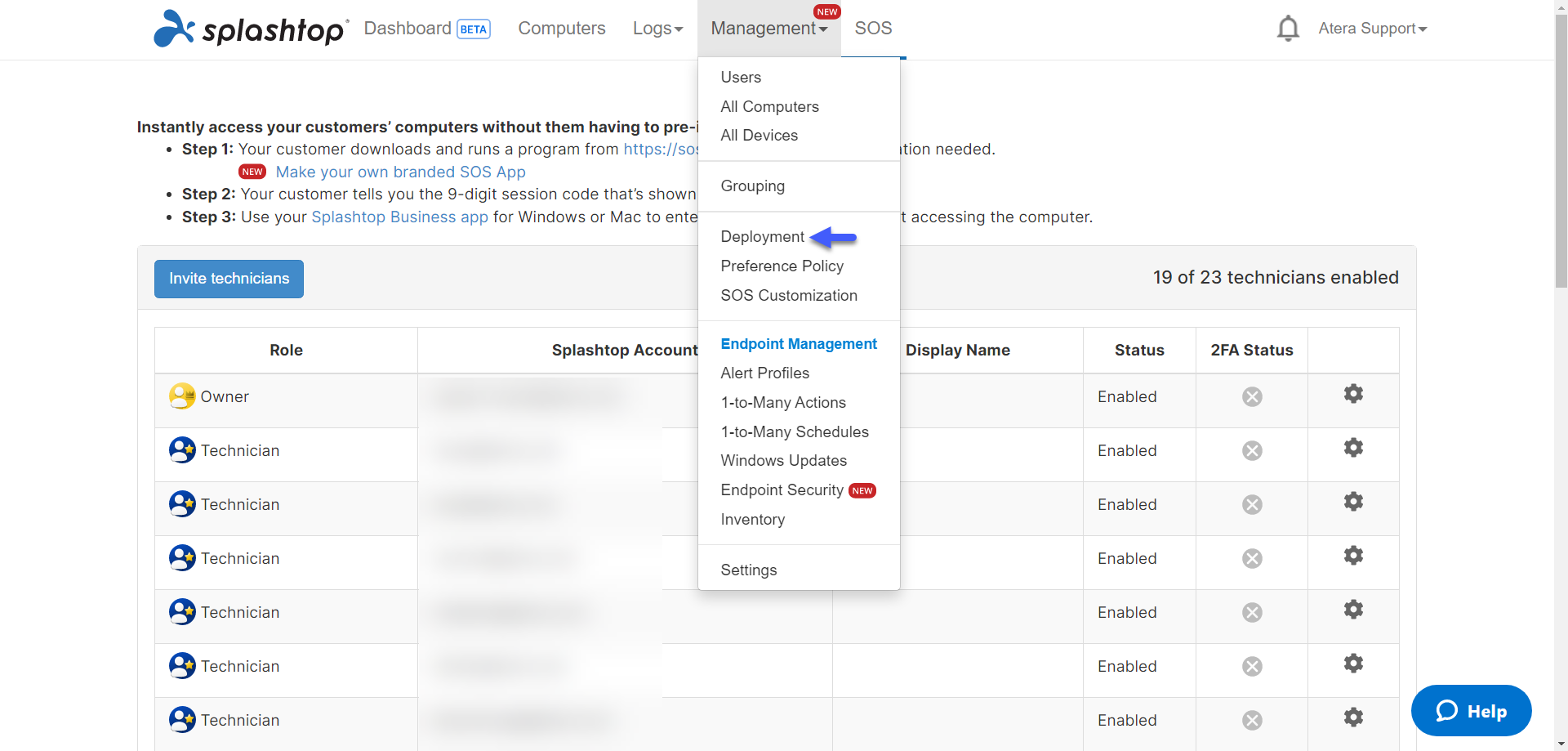The image size is (1568, 751).
Task: Click 19 of 23 technicians enabled text
Action: click(x=1276, y=278)
